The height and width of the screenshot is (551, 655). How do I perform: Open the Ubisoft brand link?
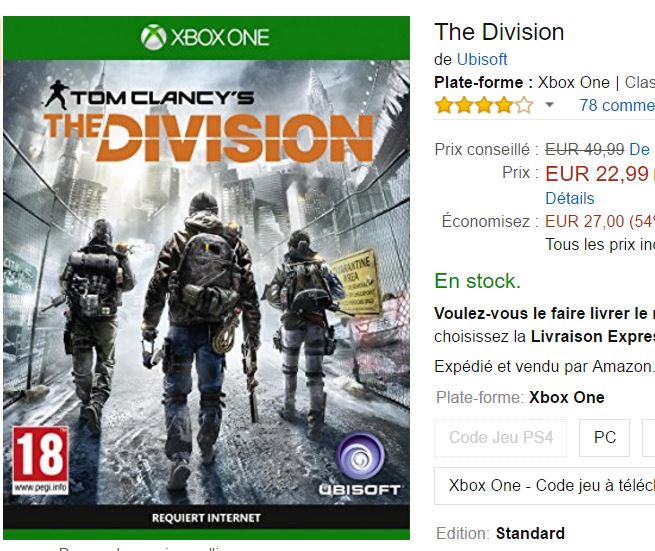pyautogui.click(x=482, y=60)
